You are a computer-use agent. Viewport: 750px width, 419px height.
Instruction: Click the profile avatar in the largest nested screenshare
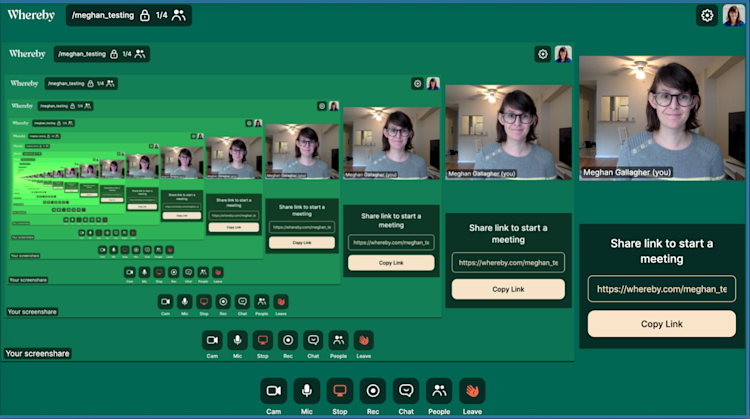tap(563, 54)
